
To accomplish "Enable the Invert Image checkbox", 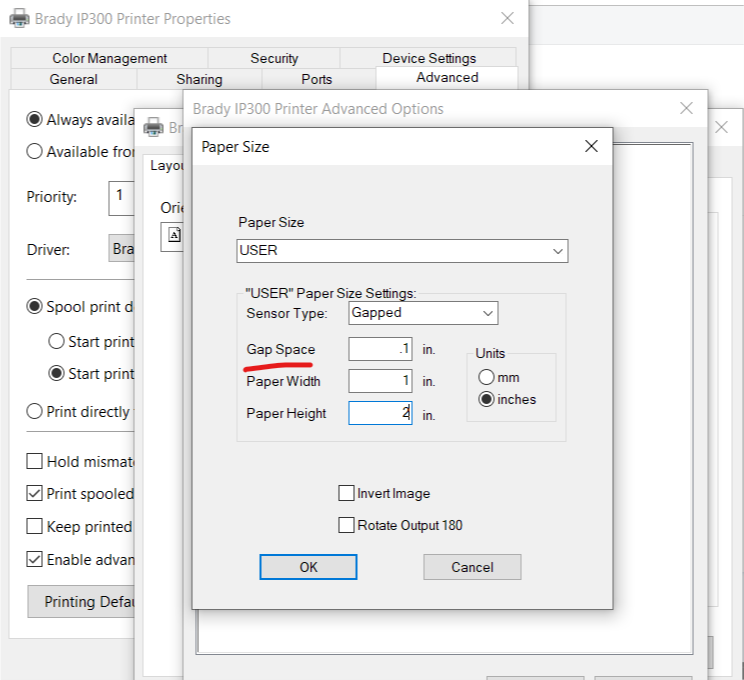I will click(346, 493).
